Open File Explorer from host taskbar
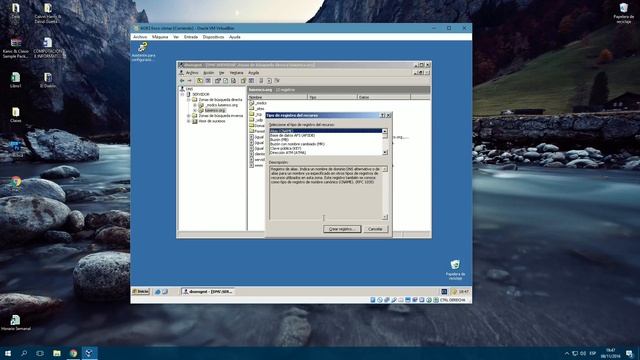The height and width of the screenshot is (360, 640). pyautogui.click(x=57, y=353)
